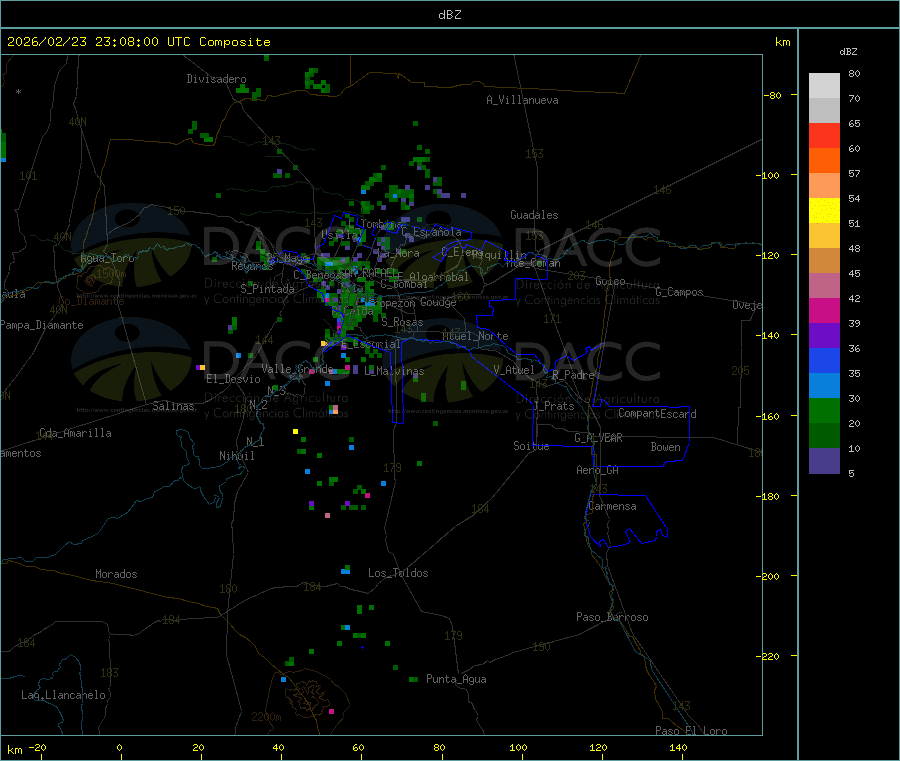Click the 'Carmensa' location label

(612, 506)
